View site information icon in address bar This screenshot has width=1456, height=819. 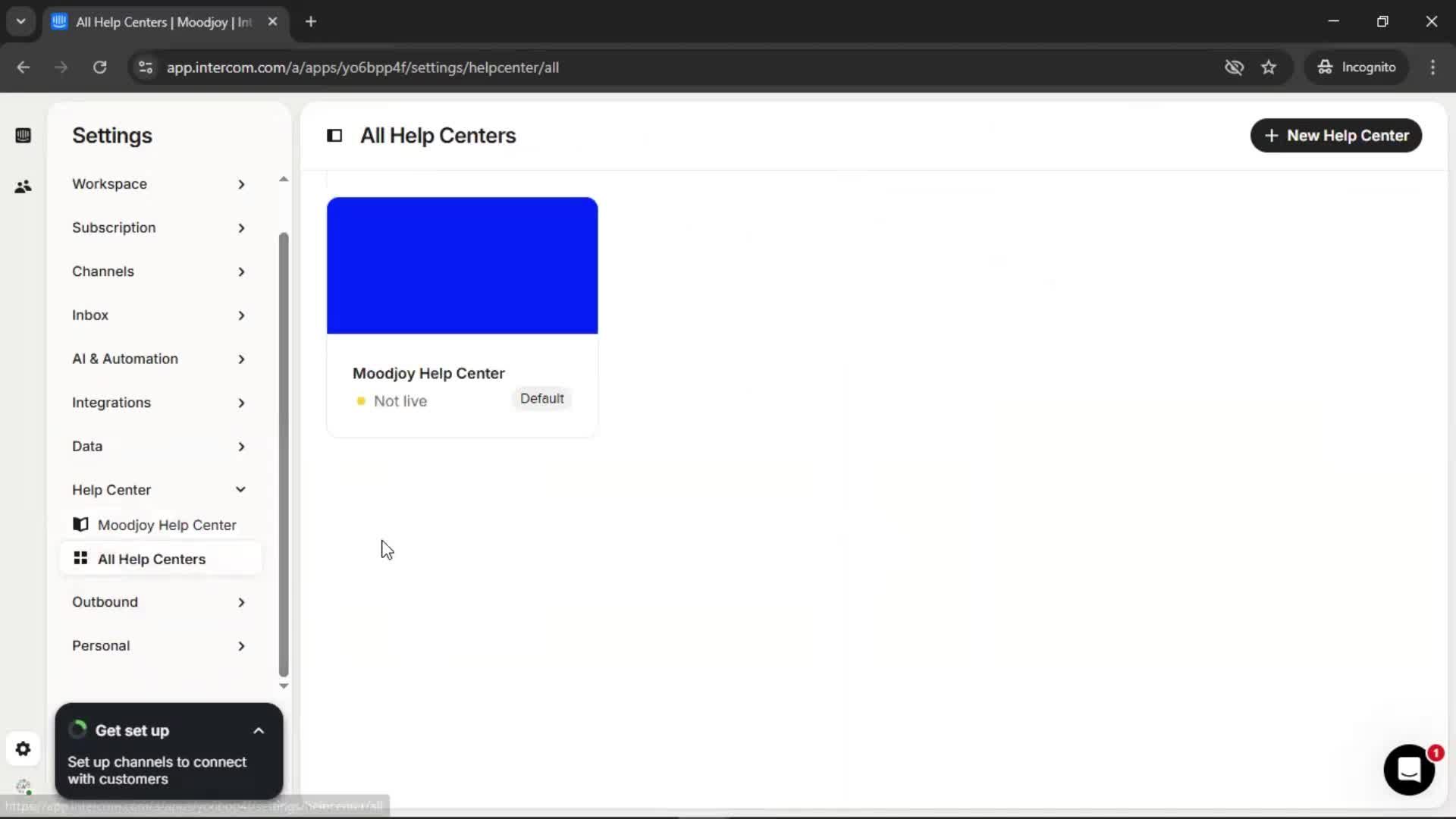(x=145, y=67)
